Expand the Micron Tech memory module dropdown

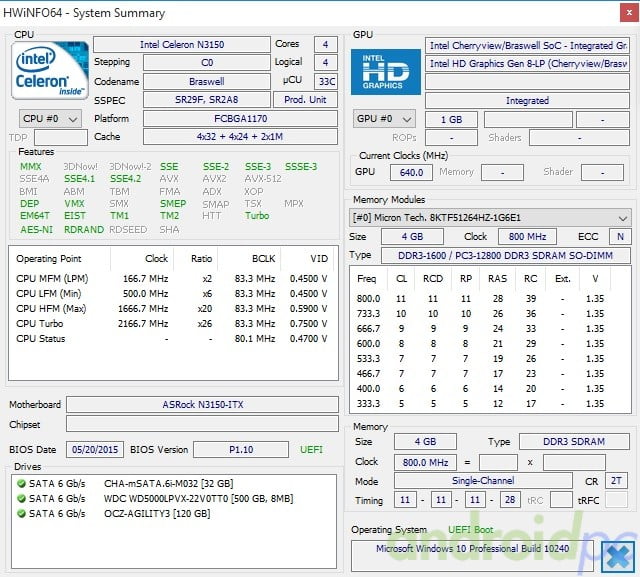(x=490, y=218)
